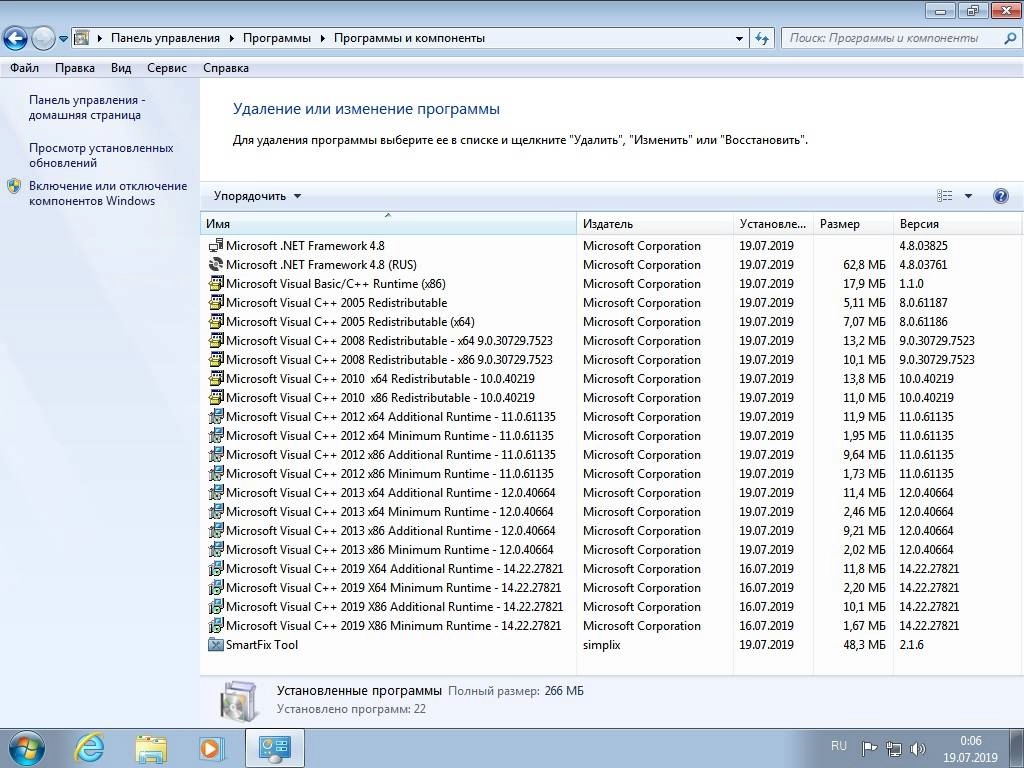
Task: Click the SmartFix Tool icon
Action: [x=216, y=645]
